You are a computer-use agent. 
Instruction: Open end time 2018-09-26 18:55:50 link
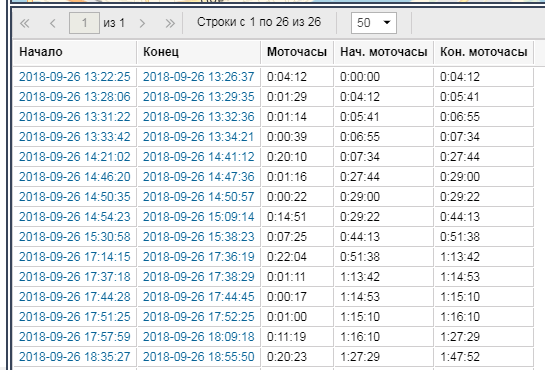coord(198,357)
